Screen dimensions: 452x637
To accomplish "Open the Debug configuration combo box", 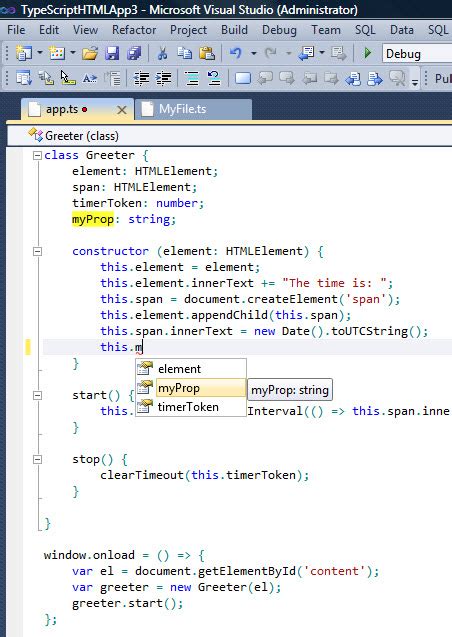I will (417, 54).
